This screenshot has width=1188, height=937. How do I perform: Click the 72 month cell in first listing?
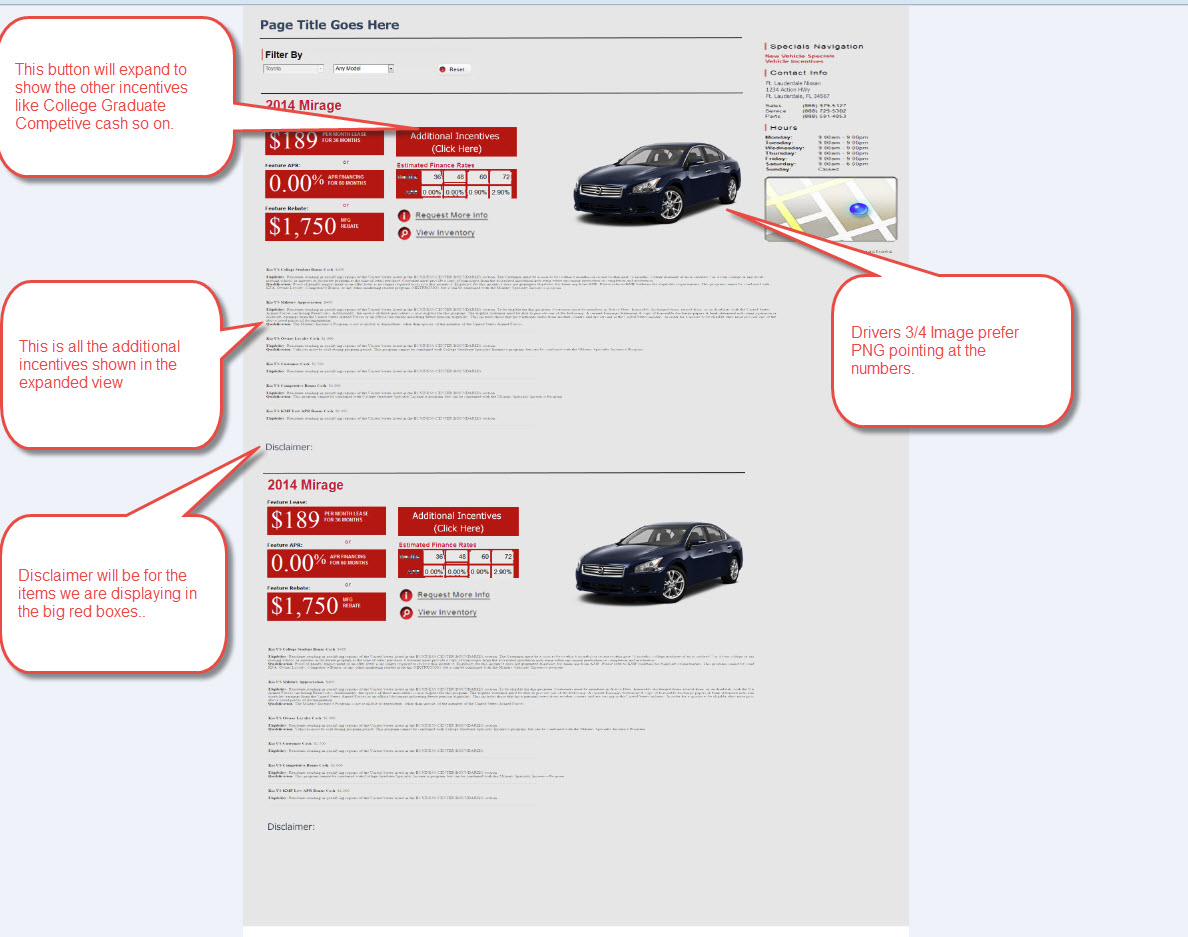pyautogui.click(x=502, y=176)
